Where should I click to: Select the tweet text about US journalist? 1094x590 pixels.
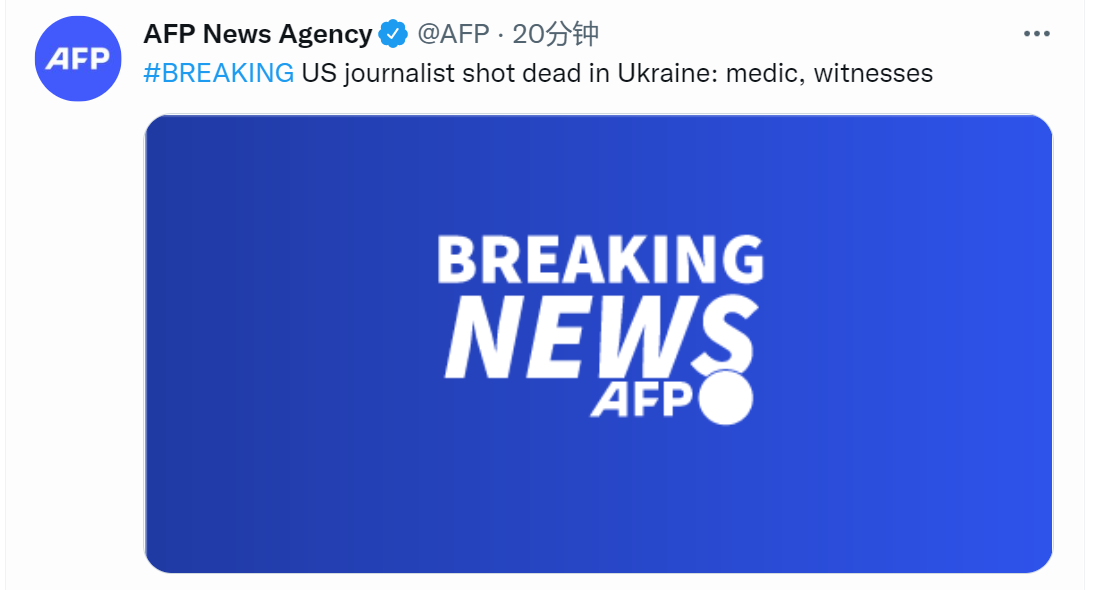[x=617, y=73]
